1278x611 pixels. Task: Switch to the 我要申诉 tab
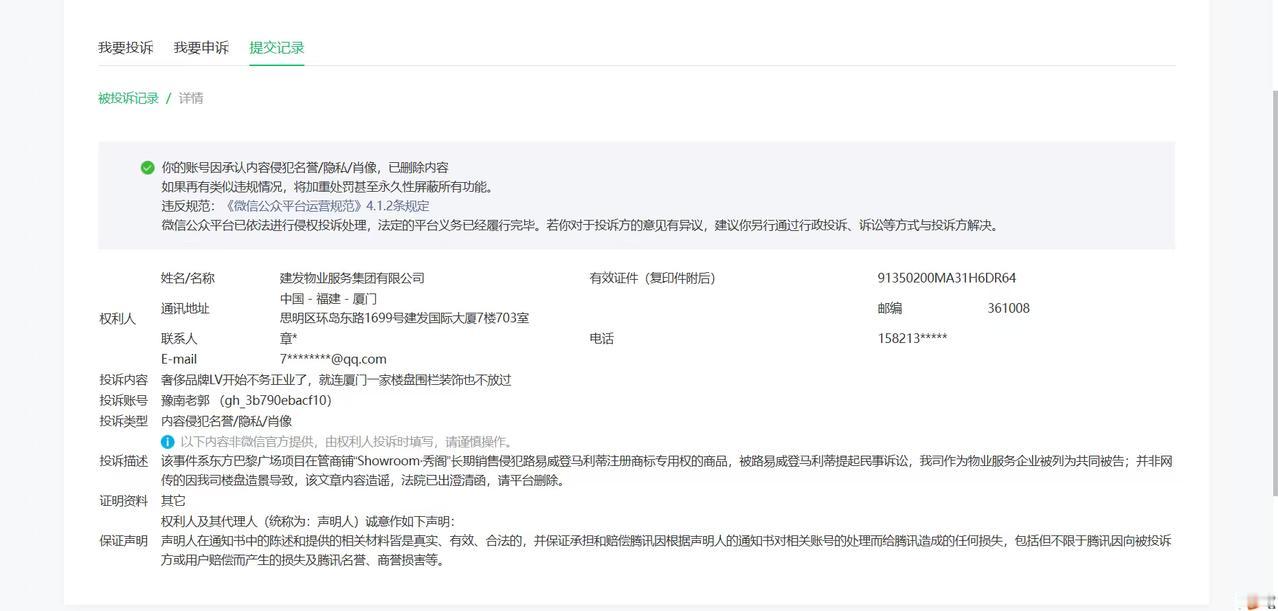[x=201, y=48]
